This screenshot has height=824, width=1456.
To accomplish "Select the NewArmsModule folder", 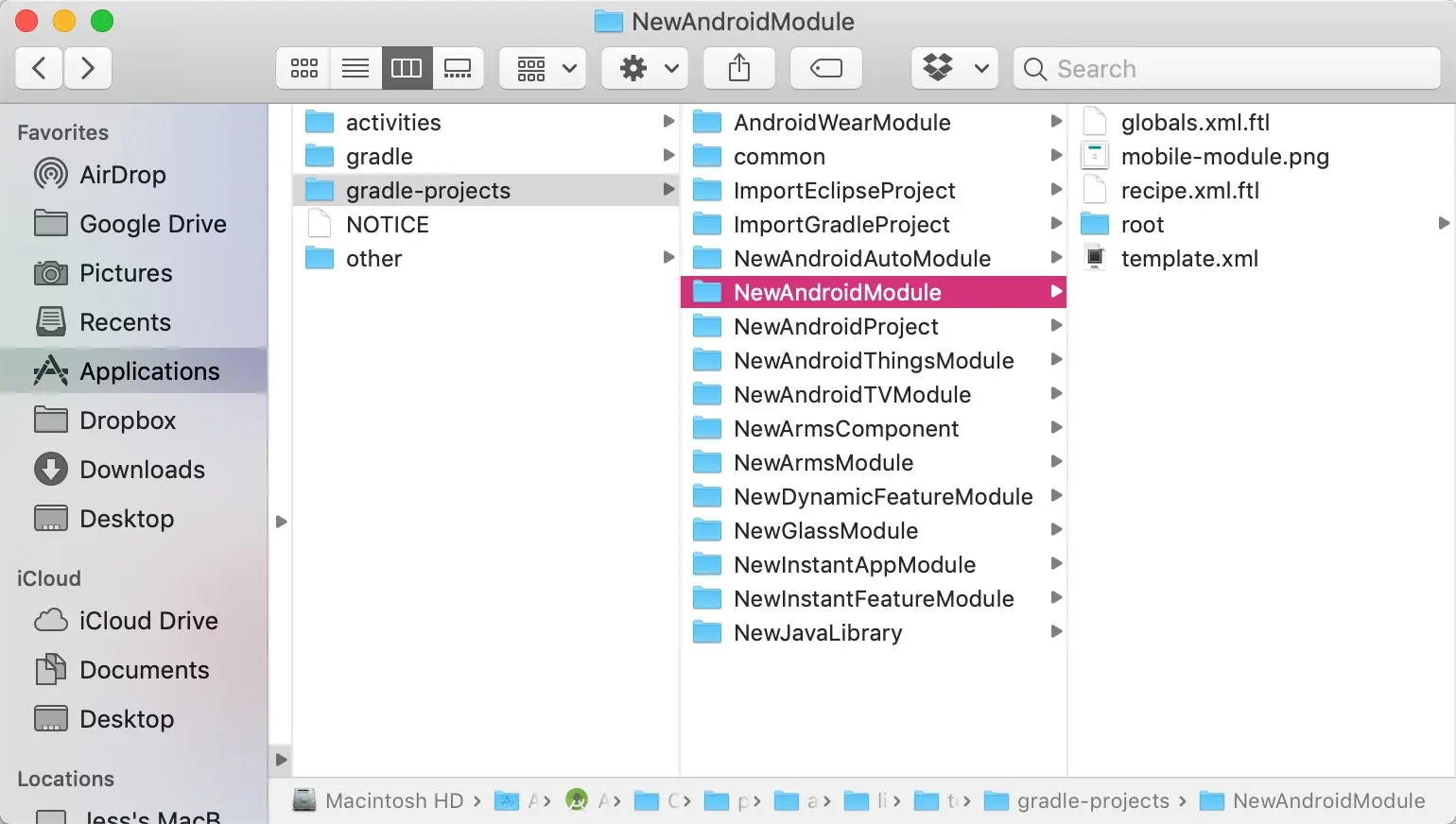I will pyautogui.click(x=873, y=462).
